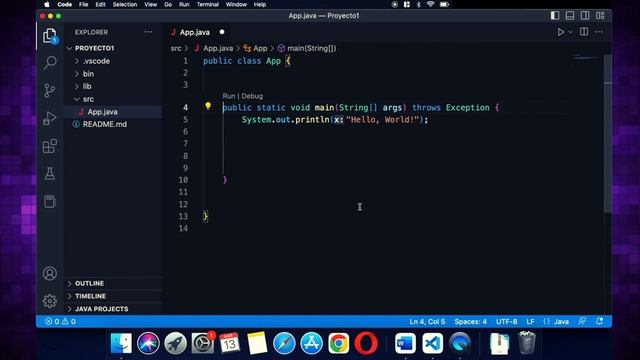Viewport: 640px width, 360px height.
Task: Open editor More Actions ellipsis
Action: point(599,32)
